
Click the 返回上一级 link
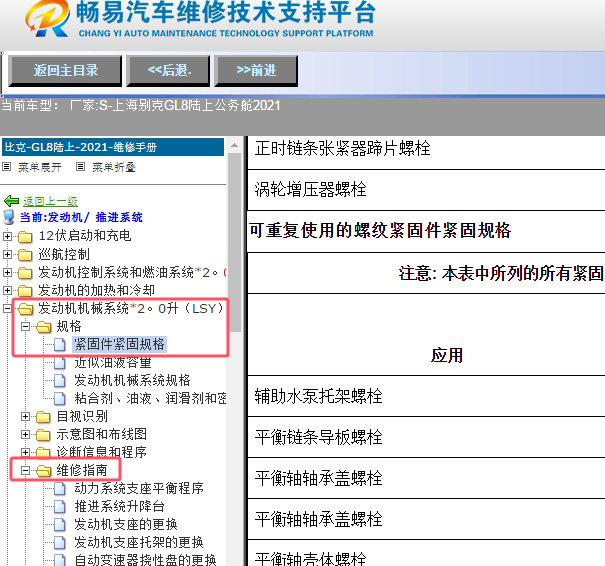click(x=50, y=201)
